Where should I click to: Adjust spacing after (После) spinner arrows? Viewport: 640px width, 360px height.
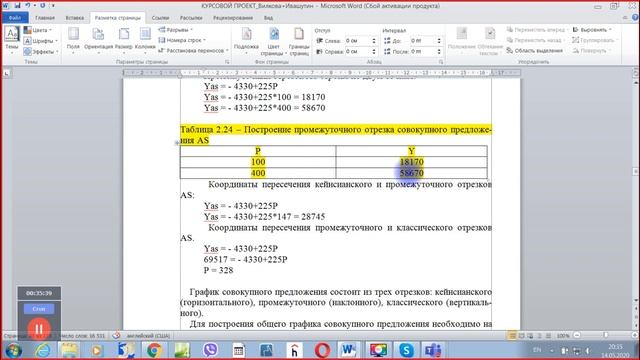[x=439, y=51]
